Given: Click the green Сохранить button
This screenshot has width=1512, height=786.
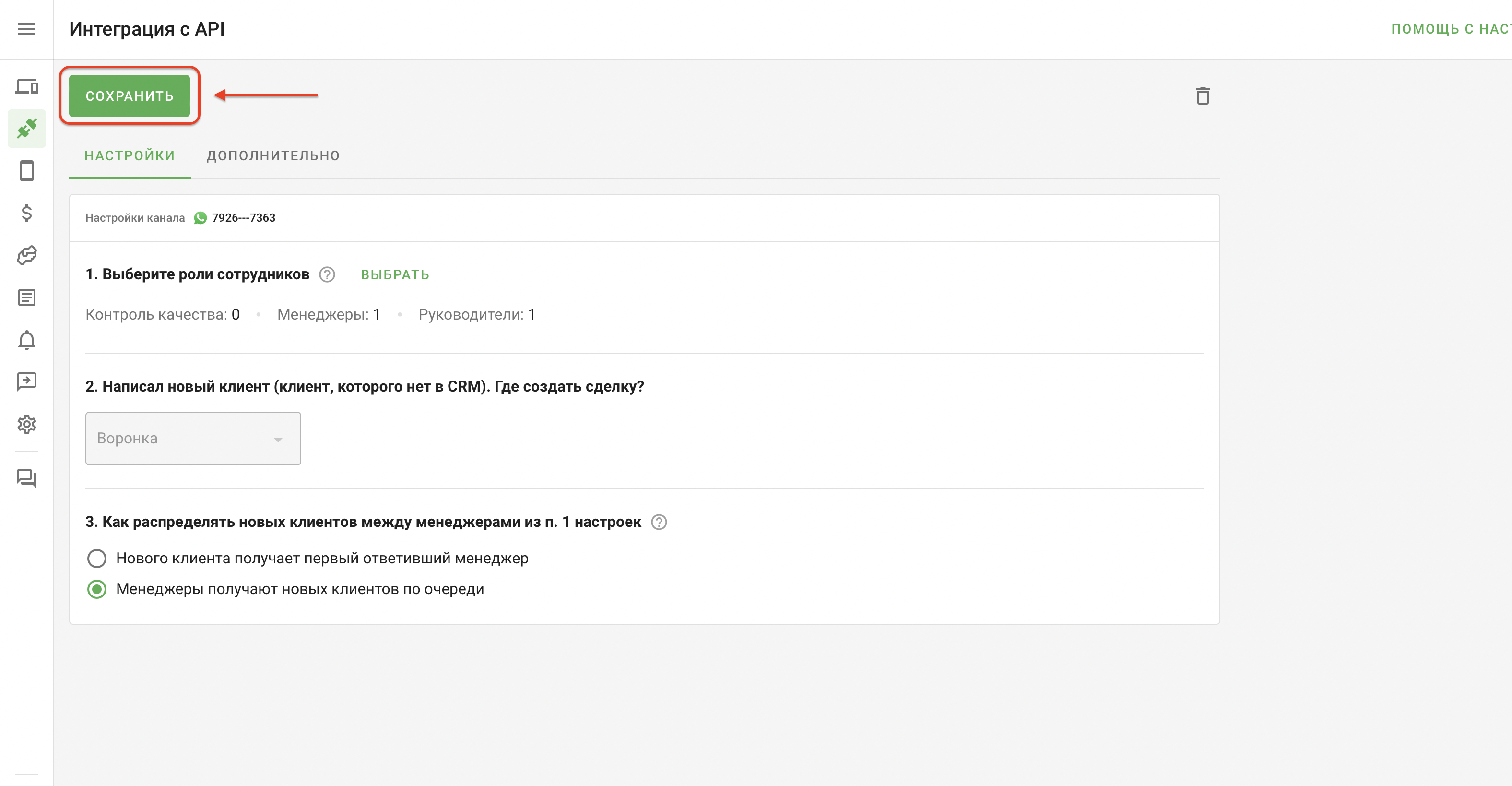Looking at the screenshot, I should coord(130,95).
